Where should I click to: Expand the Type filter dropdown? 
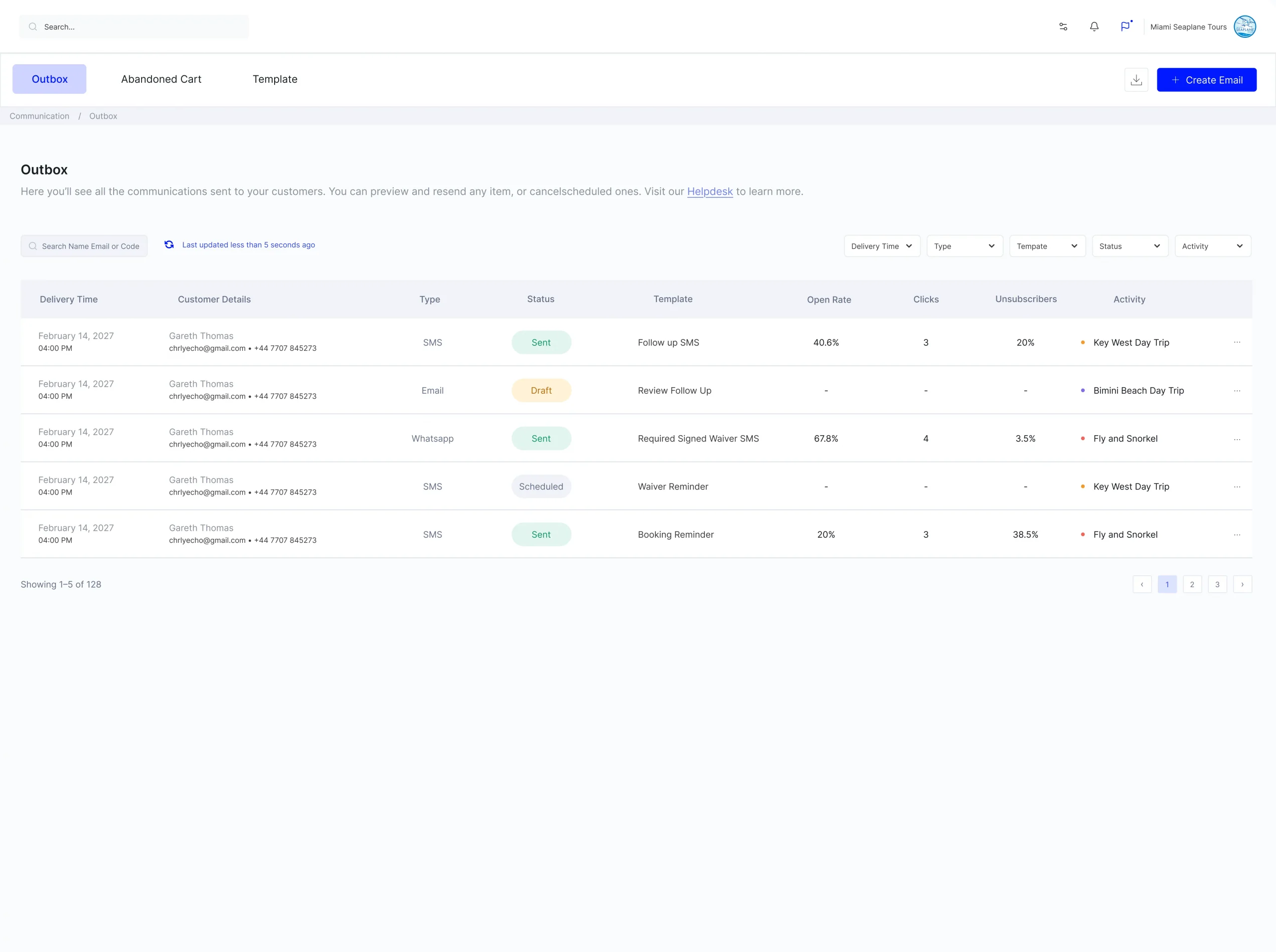[965, 246]
